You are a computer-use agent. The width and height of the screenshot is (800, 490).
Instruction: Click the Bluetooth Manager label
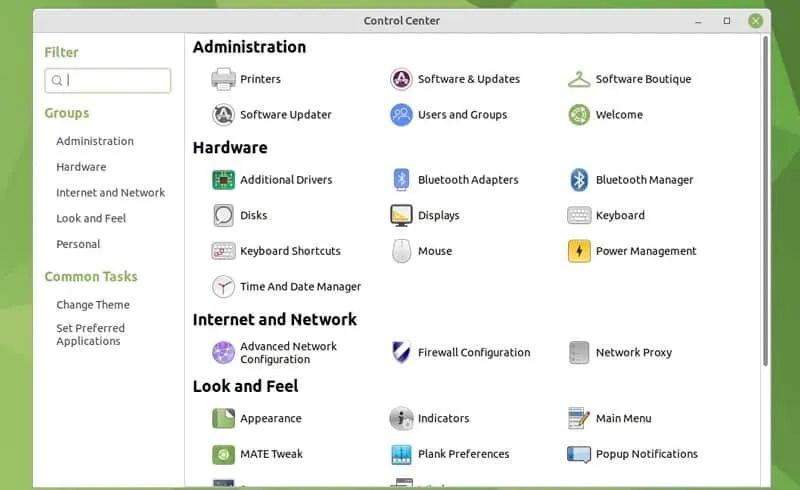644,180
